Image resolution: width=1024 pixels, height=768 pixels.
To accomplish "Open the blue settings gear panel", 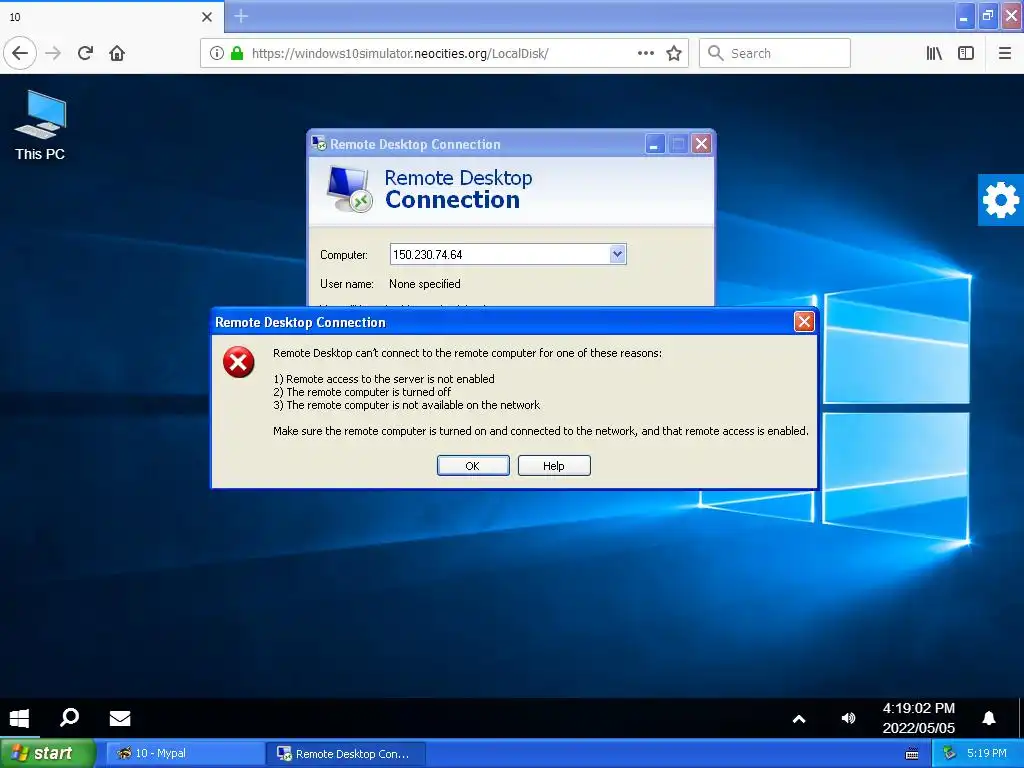I will [1000, 200].
